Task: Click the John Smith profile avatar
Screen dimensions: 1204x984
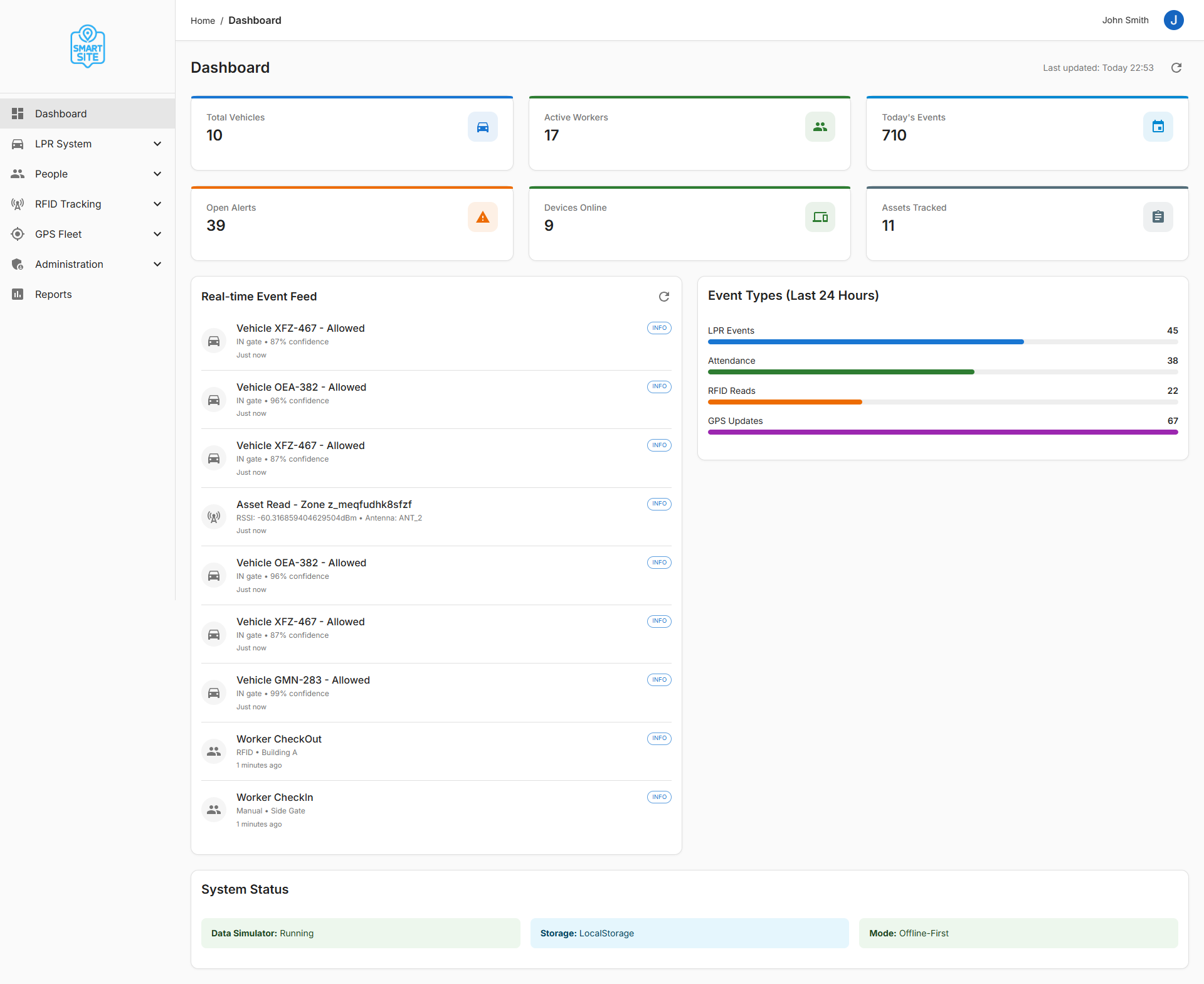Action: pyautogui.click(x=1173, y=20)
